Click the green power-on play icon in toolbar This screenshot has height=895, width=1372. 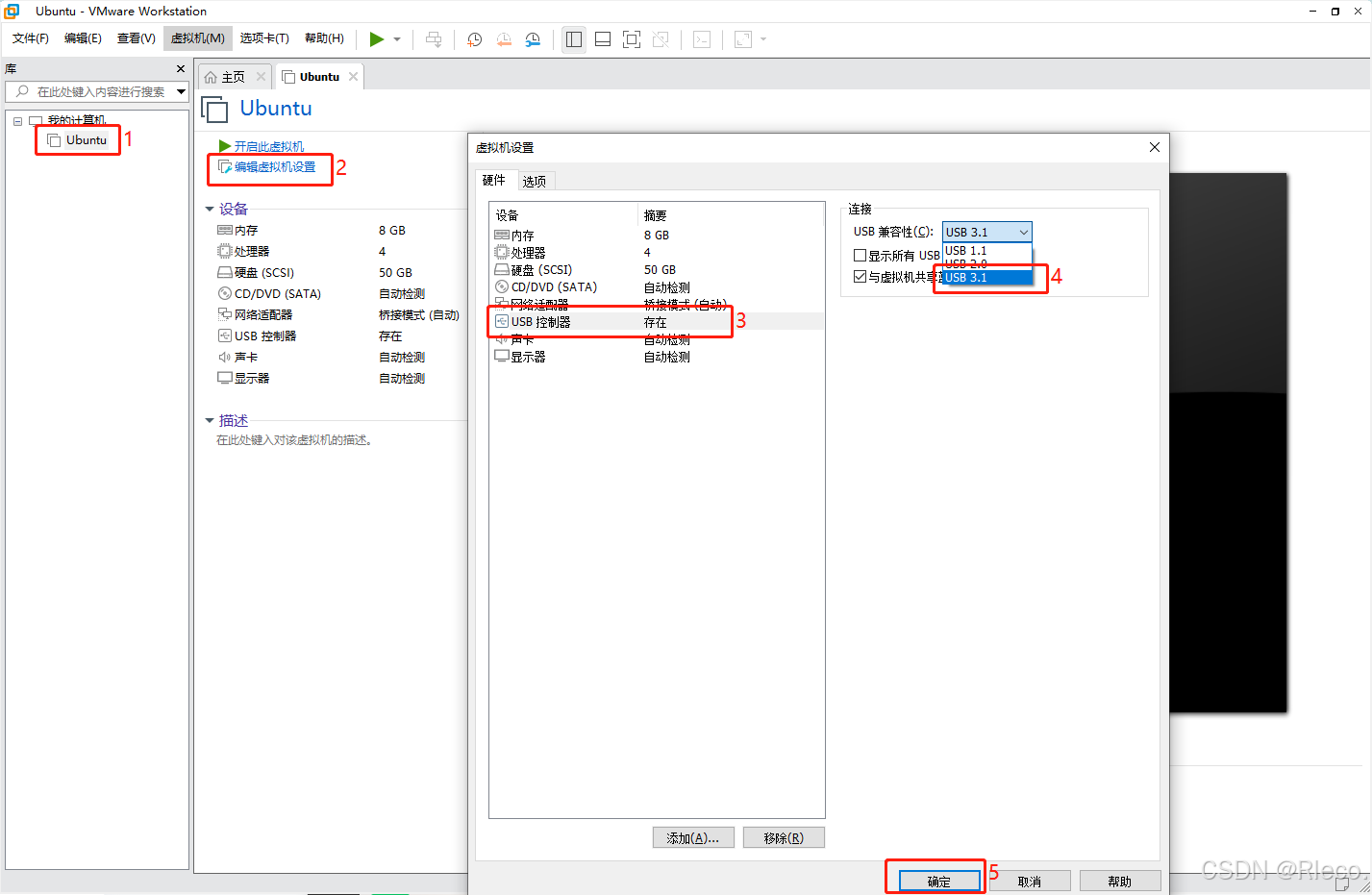(x=377, y=39)
